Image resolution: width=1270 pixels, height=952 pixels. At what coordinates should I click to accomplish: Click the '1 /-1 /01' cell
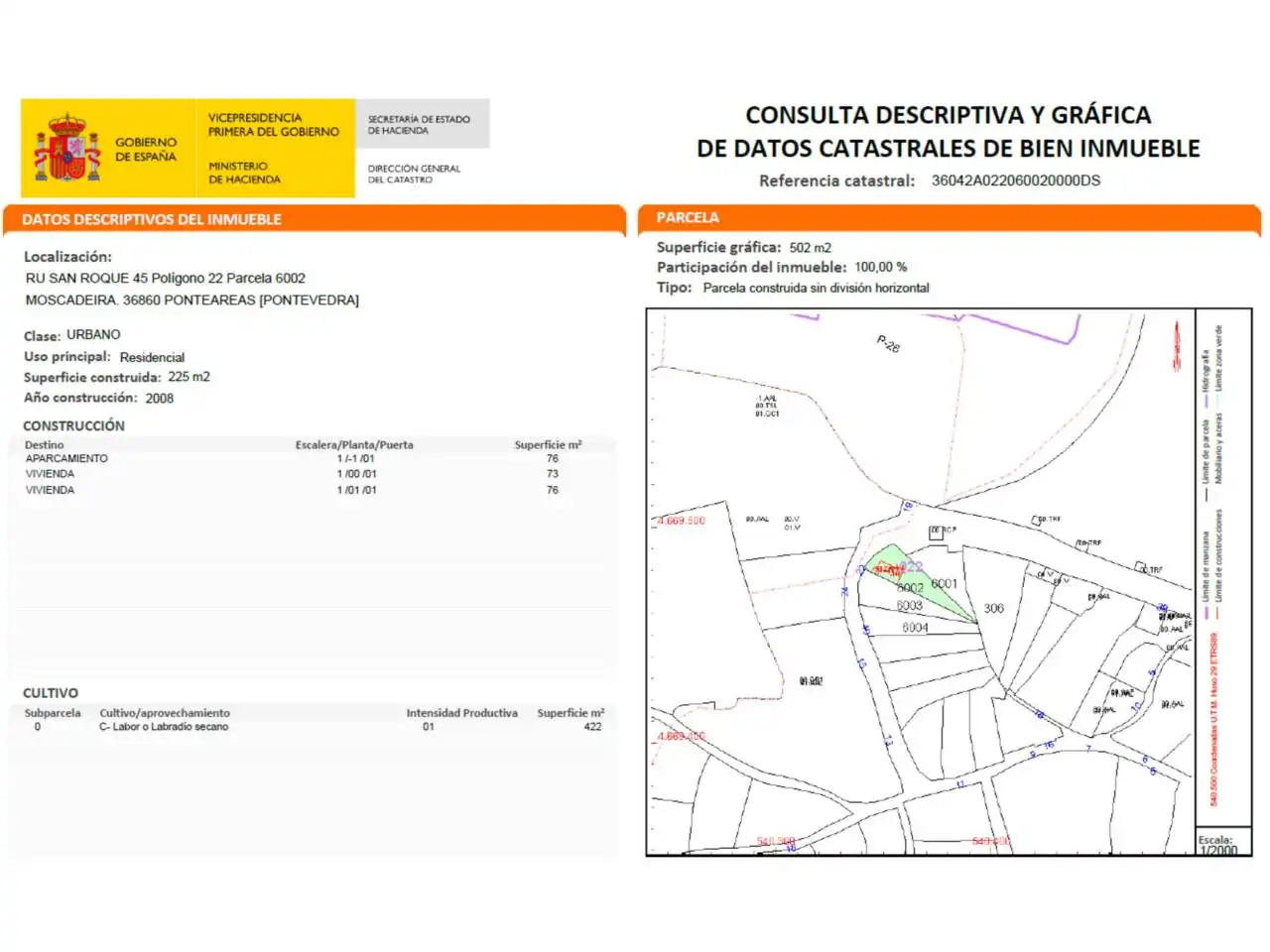(356, 458)
